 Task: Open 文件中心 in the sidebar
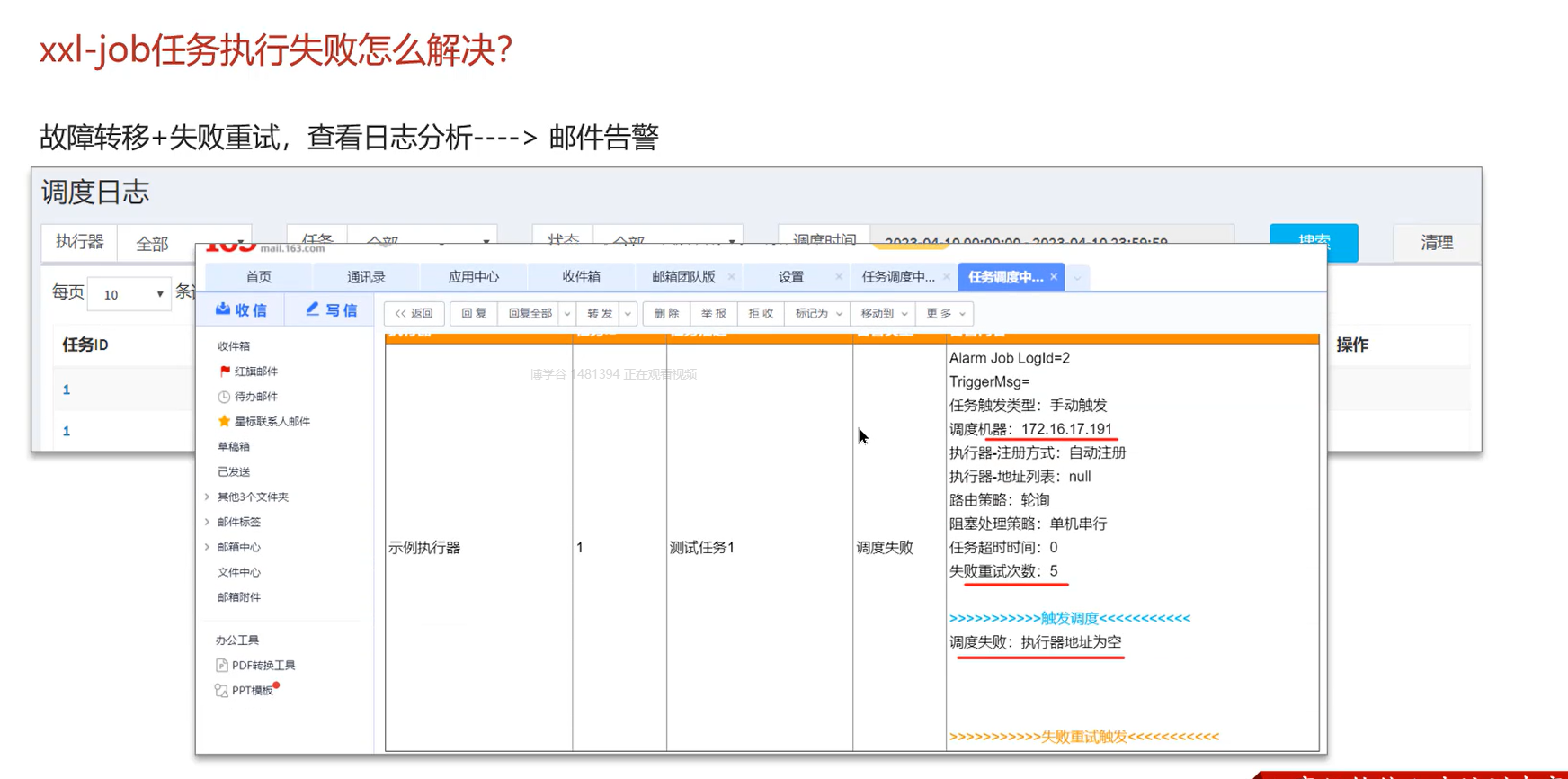pos(239,572)
